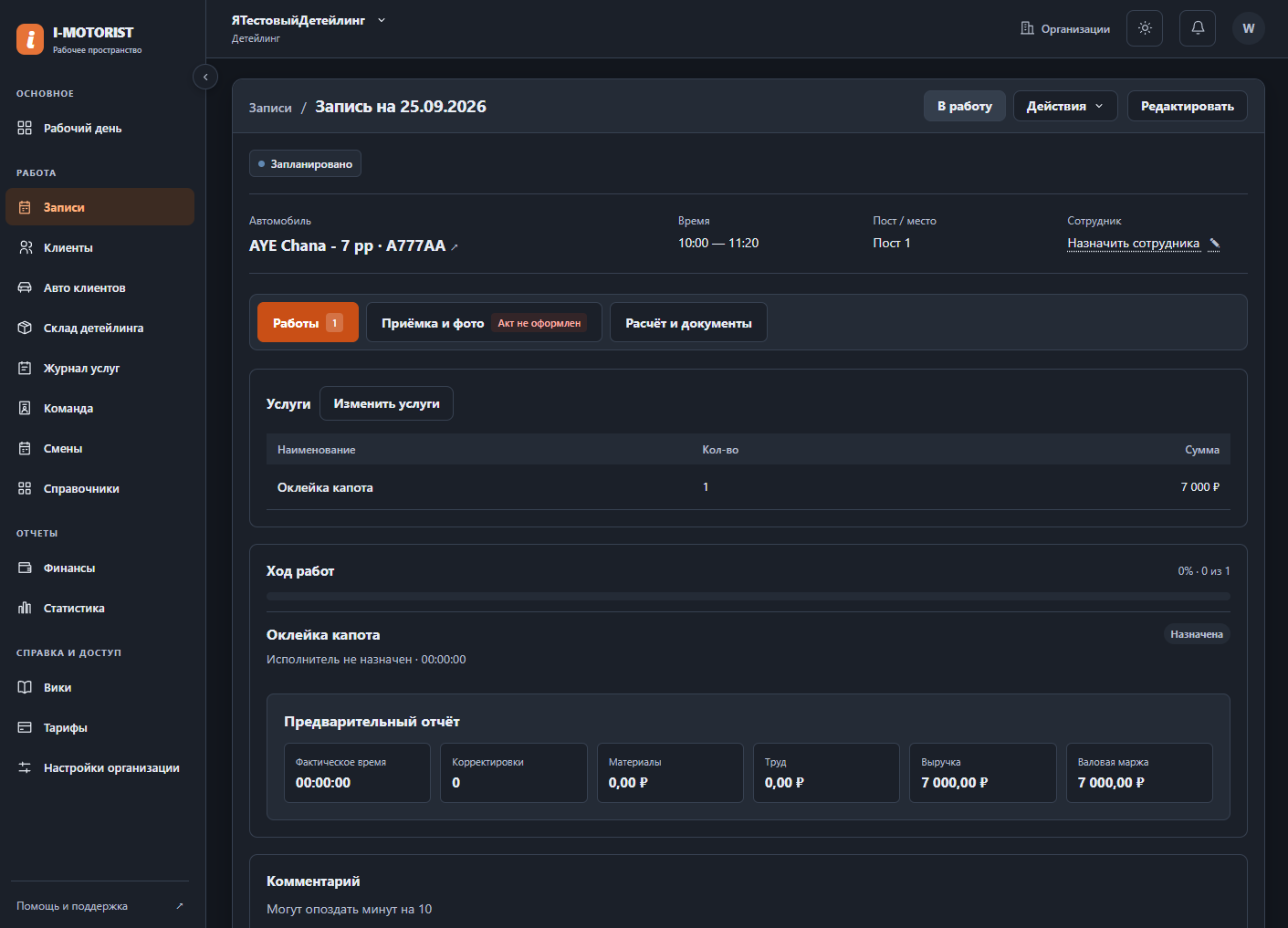Screen dimensions: 1288x928
Task: Switch to the Работы tab
Action: click(x=308, y=322)
